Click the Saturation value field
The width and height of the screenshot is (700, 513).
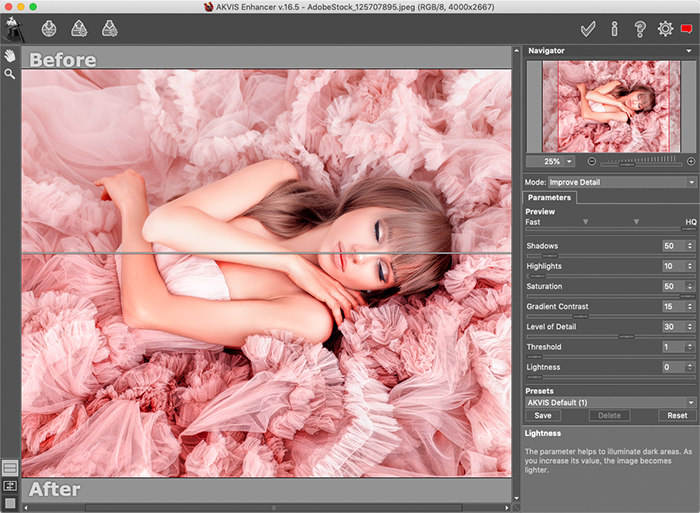(x=673, y=286)
